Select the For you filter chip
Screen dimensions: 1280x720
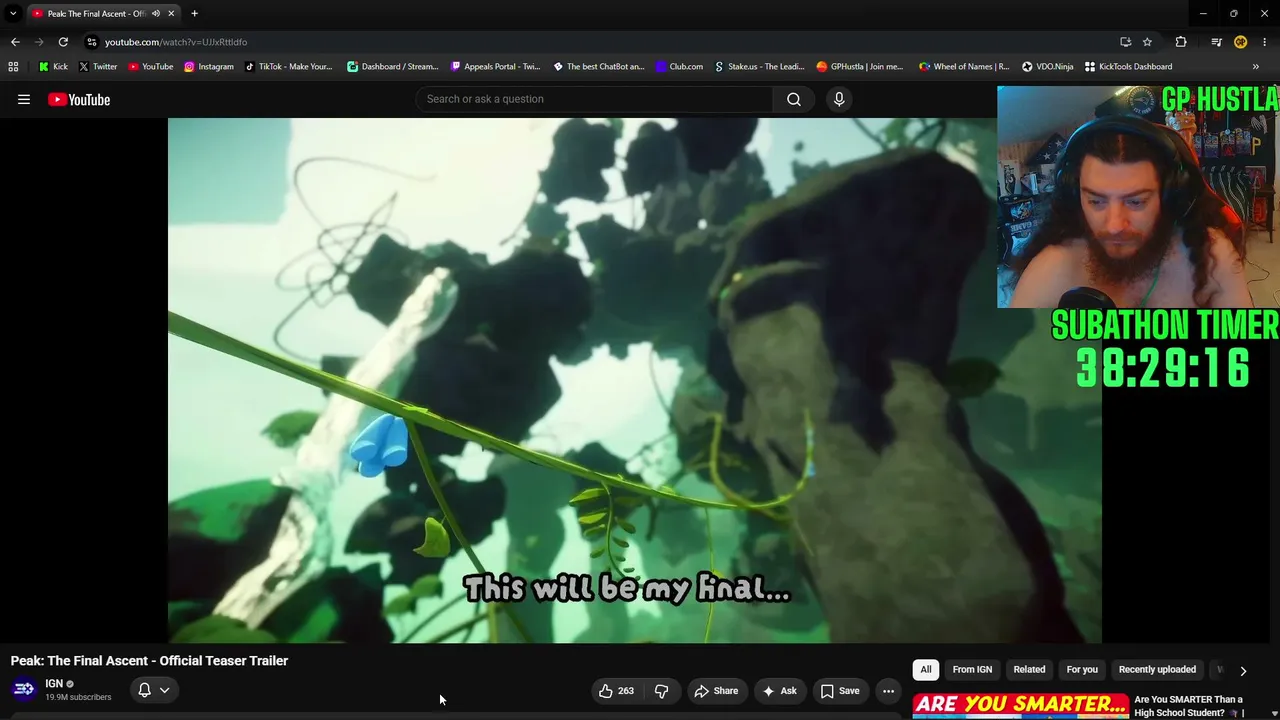[x=1082, y=670]
